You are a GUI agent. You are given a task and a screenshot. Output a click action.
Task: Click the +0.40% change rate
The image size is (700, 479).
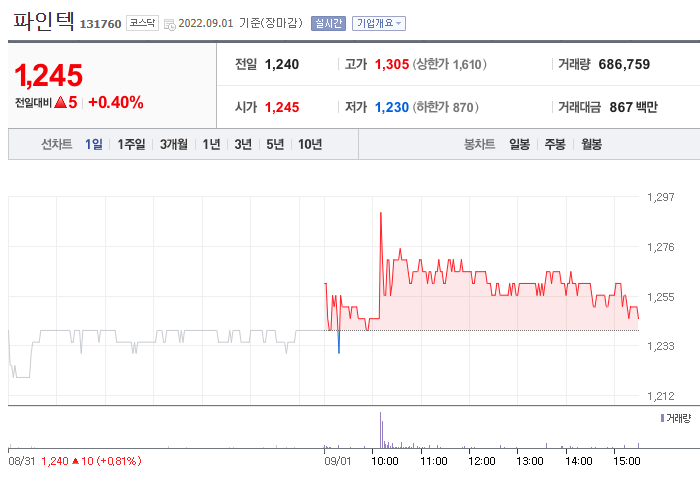click(x=116, y=102)
